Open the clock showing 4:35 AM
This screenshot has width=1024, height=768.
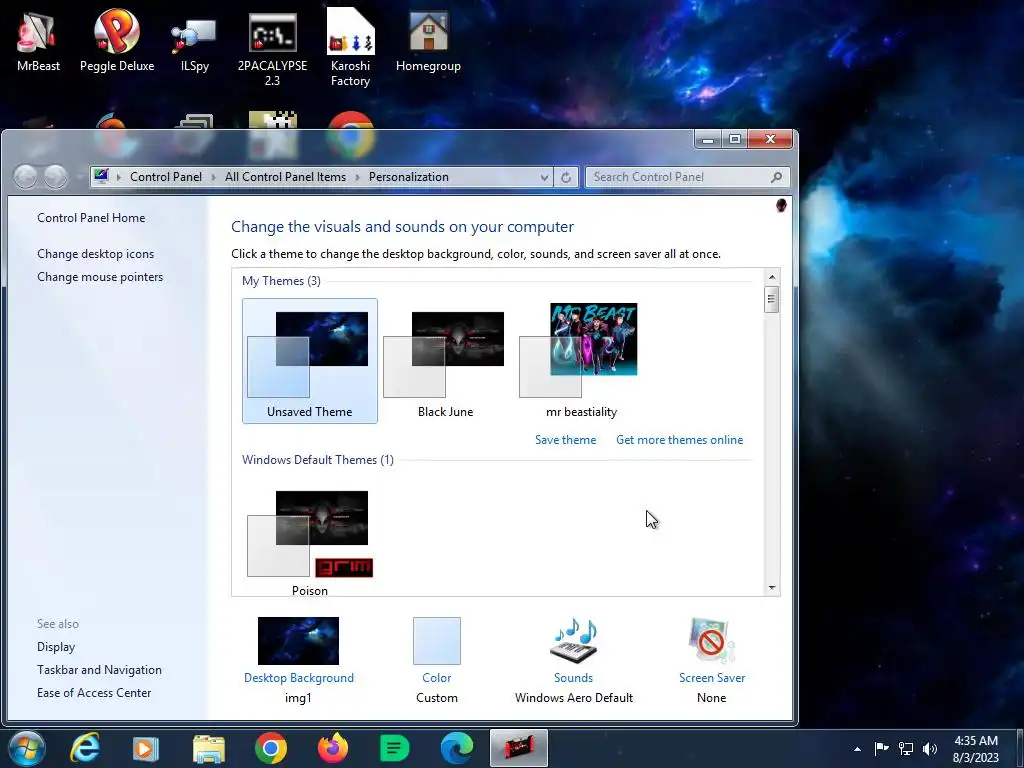click(976, 749)
